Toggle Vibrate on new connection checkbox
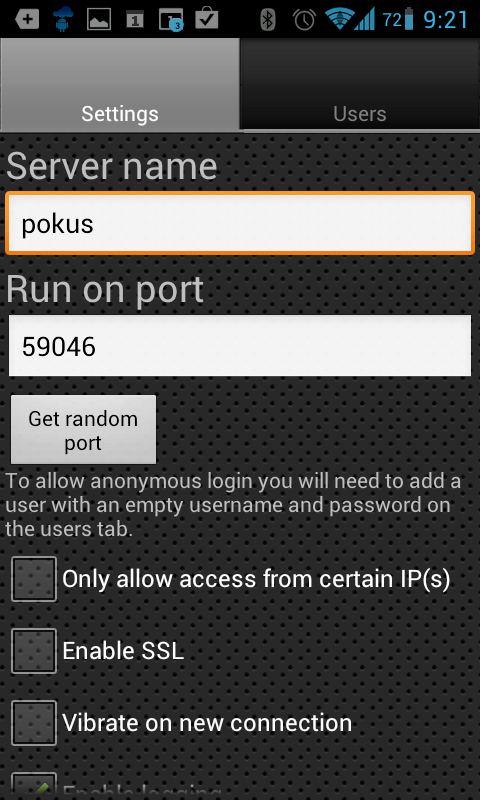The width and height of the screenshot is (480, 800). 34,723
